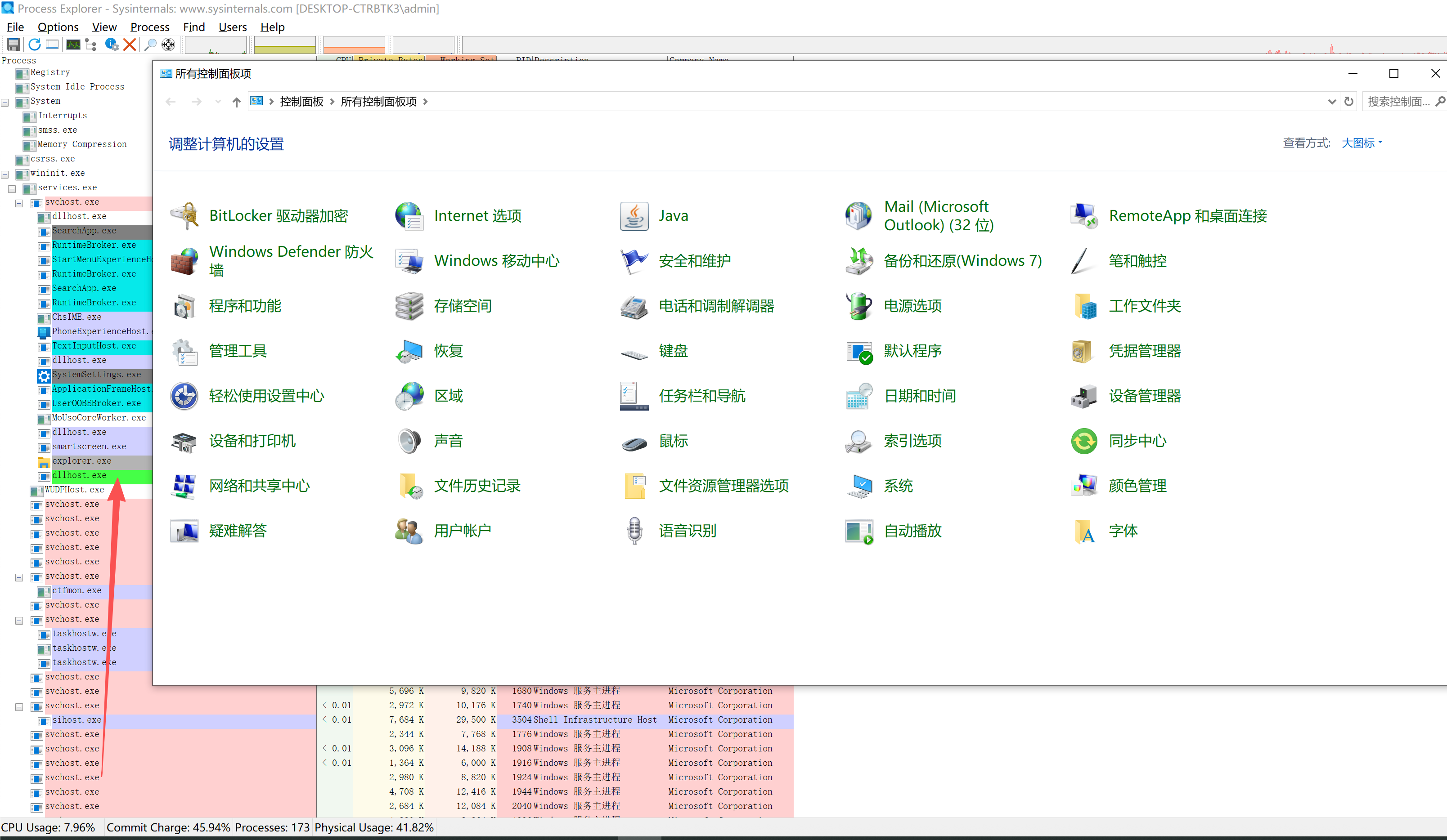1447x840 pixels.
Task: Collapse the wininit.exe tree node
Action: [x=5, y=174]
